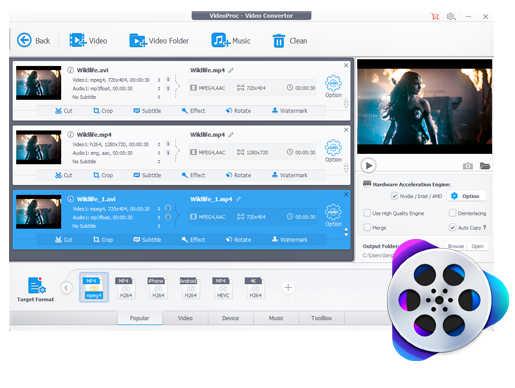The image size is (515, 388).
Task: Enable the Merge checkbox
Action: (367, 227)
